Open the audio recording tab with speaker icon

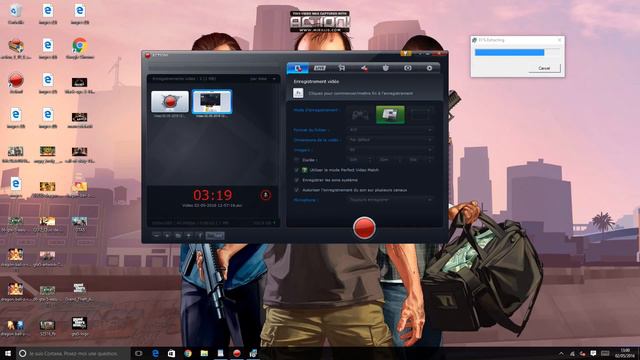[x=364, y=68]
